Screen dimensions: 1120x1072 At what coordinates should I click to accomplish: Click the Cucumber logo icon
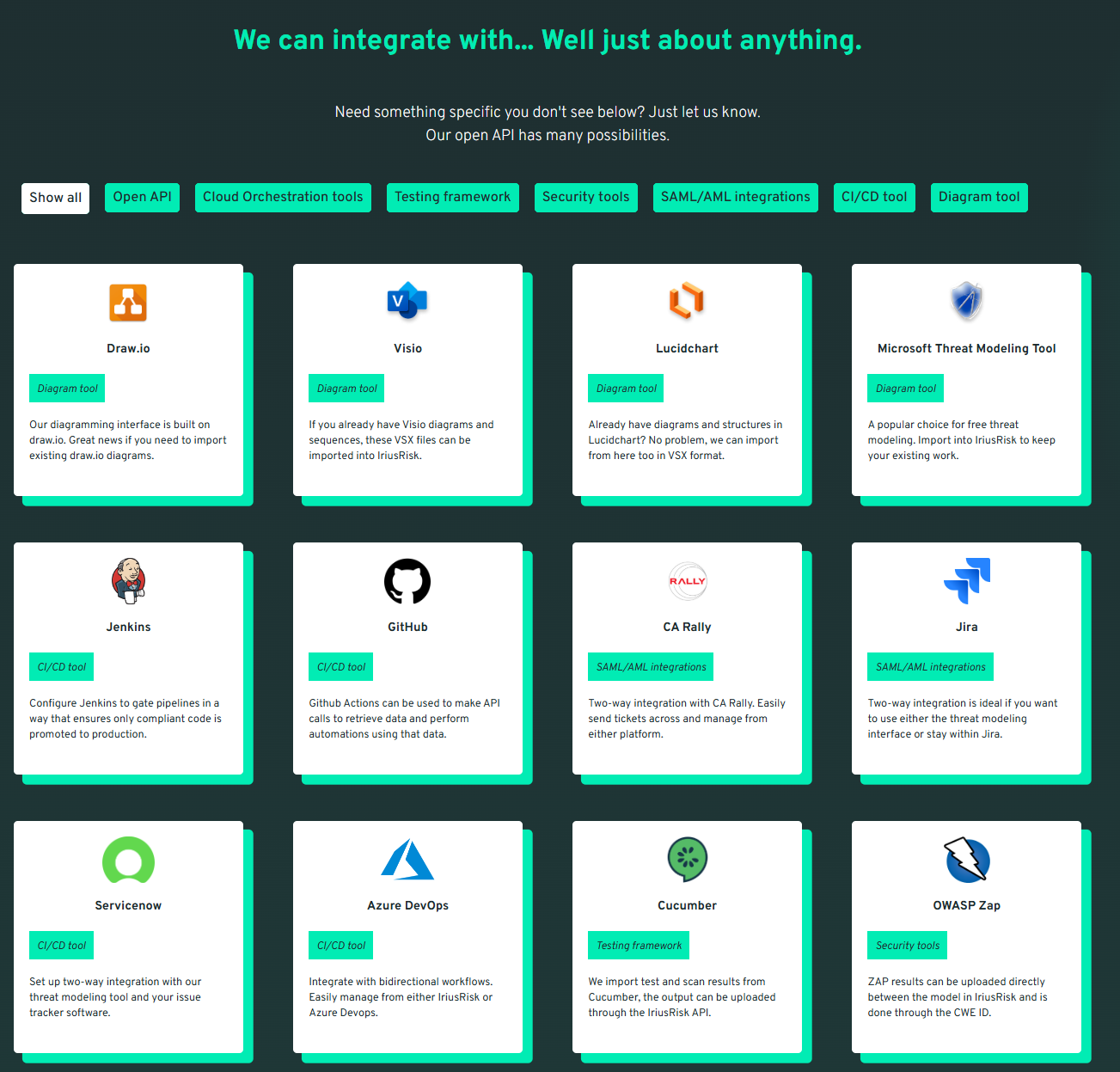click(688, 860)
